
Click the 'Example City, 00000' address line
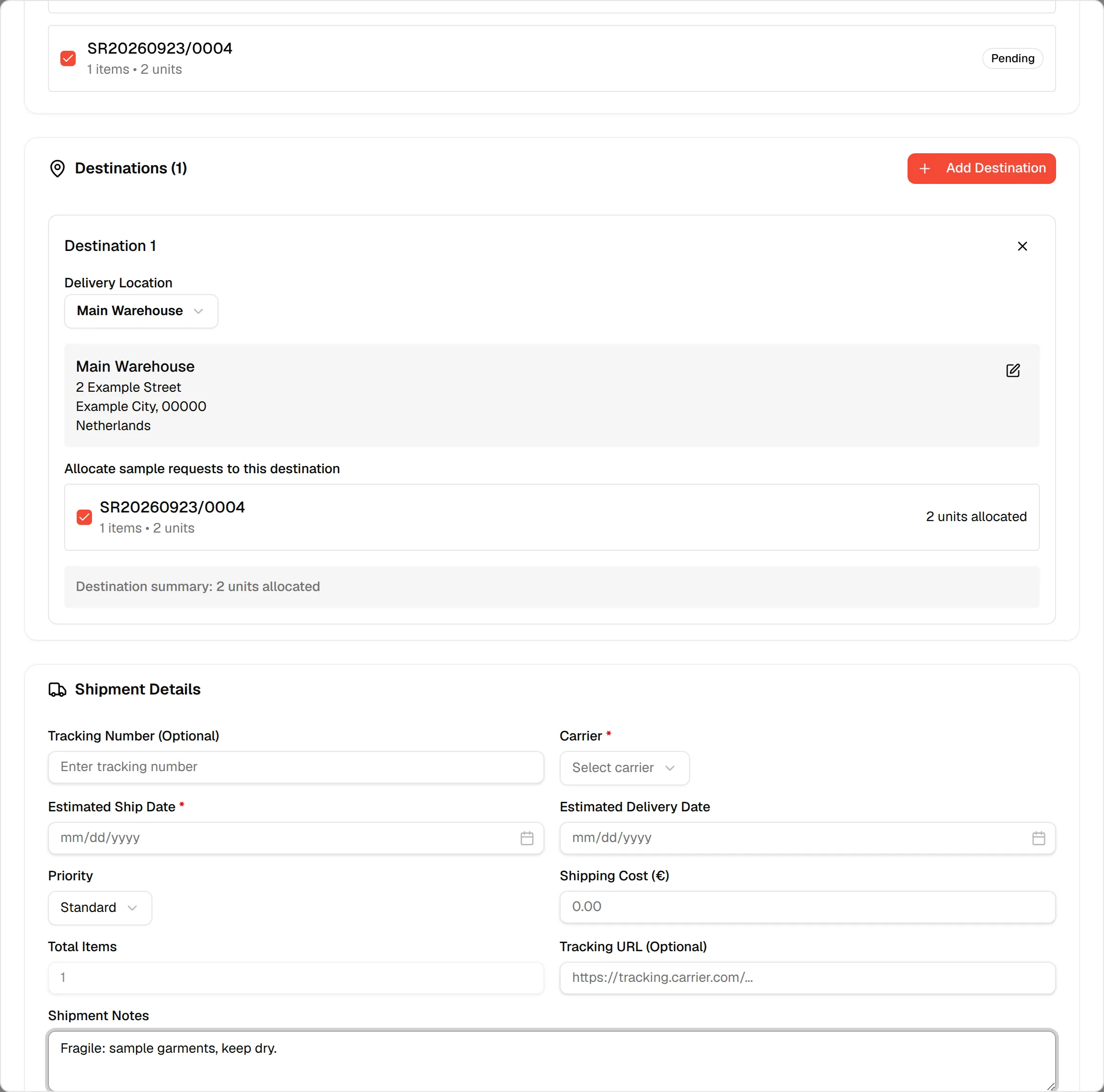pos(141,407)
